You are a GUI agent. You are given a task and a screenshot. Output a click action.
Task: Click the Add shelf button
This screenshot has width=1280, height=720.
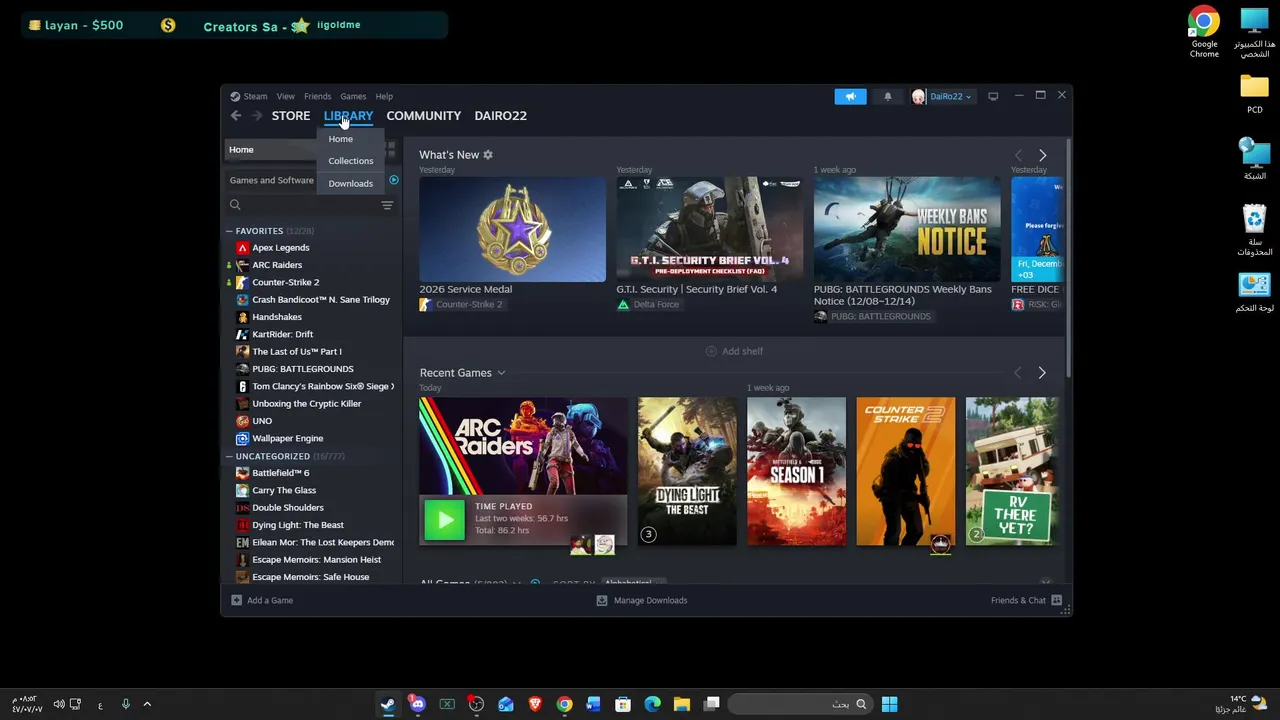tap(735, 351)
